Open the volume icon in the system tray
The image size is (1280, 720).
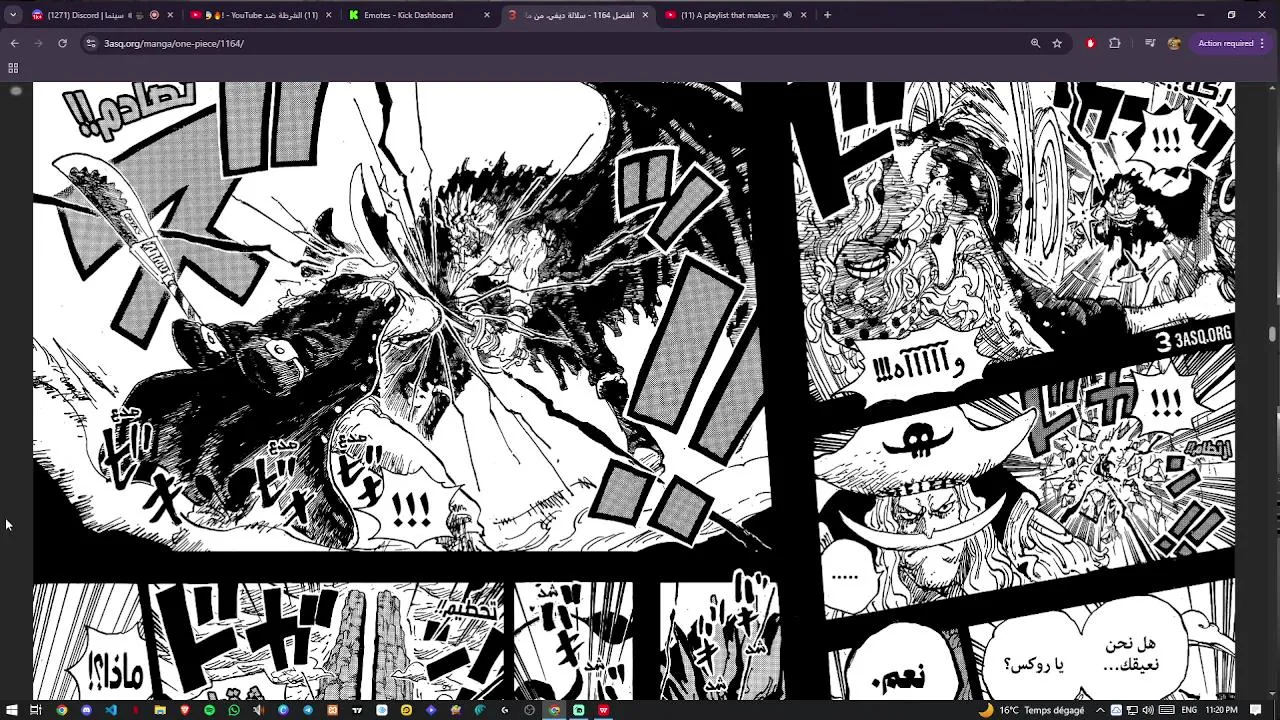[x=1148, y=710]
